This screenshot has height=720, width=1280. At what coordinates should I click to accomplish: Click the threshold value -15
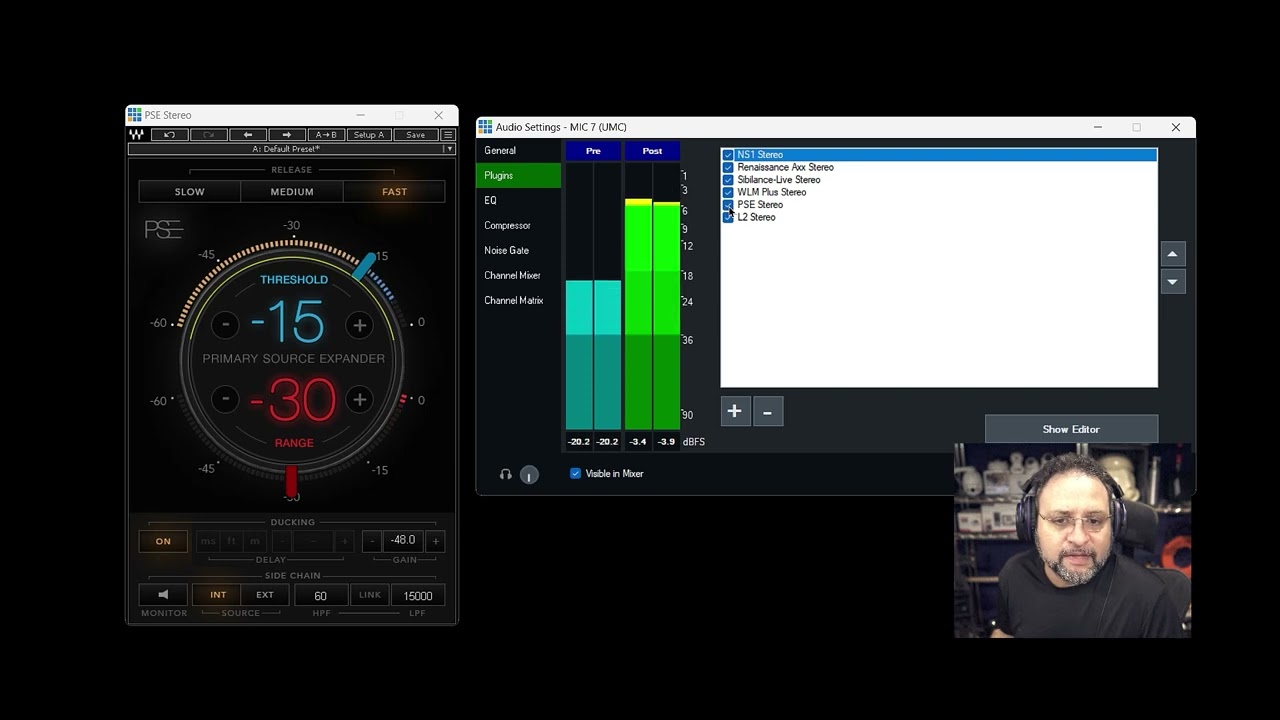pos(288,323)
